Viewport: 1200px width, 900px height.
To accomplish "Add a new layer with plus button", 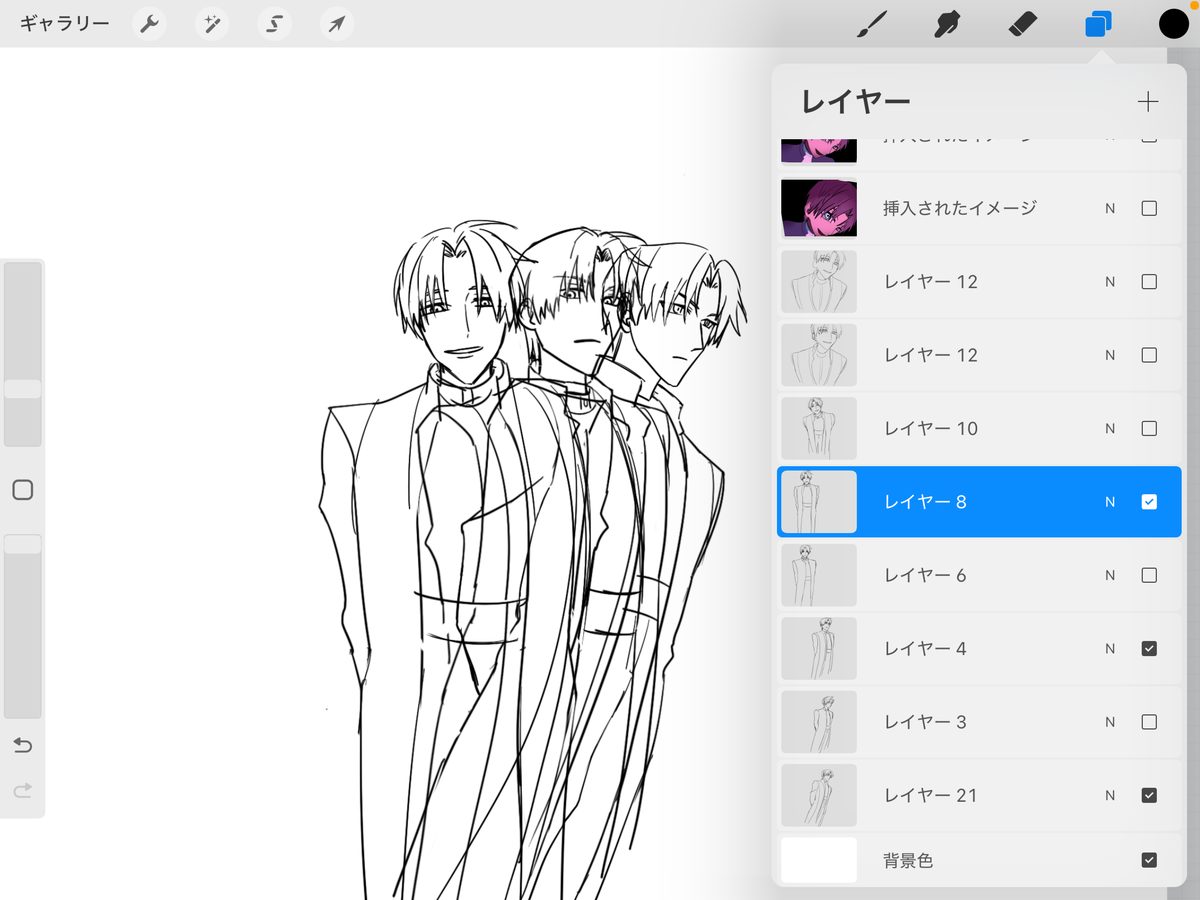I will coord(1148,101).
